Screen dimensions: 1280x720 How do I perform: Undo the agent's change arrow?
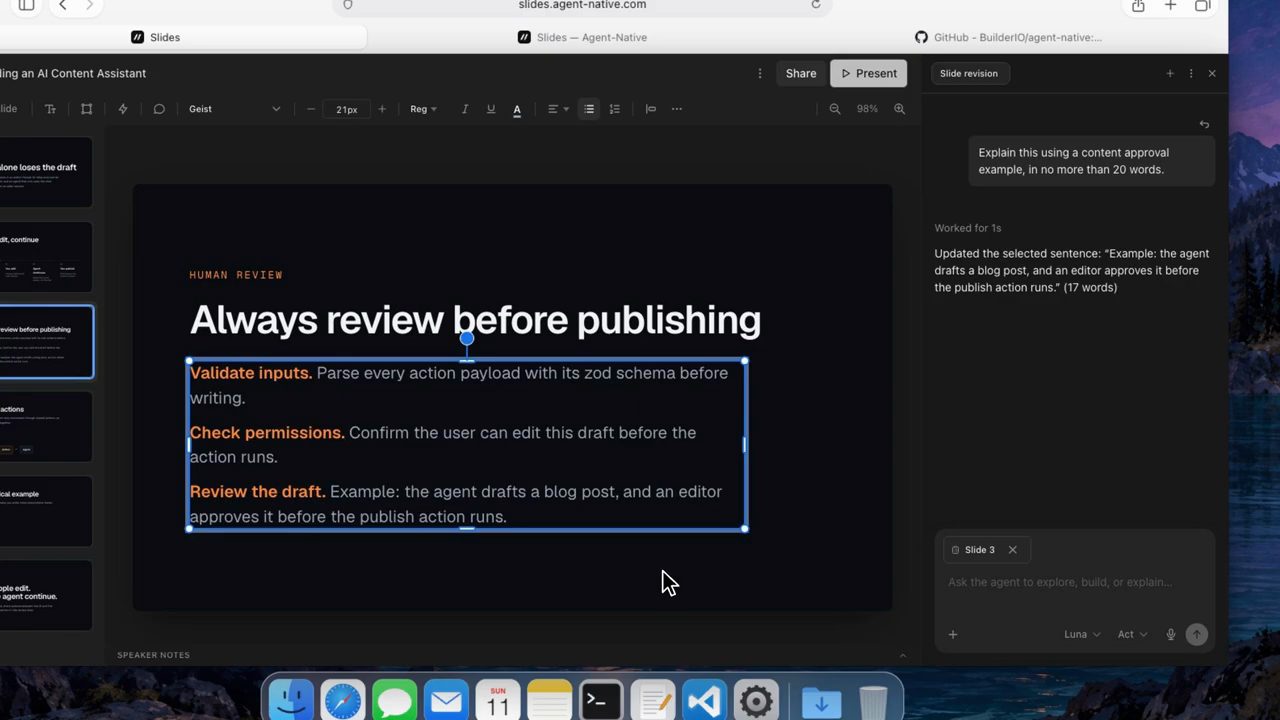click(x=1204, y=124)
